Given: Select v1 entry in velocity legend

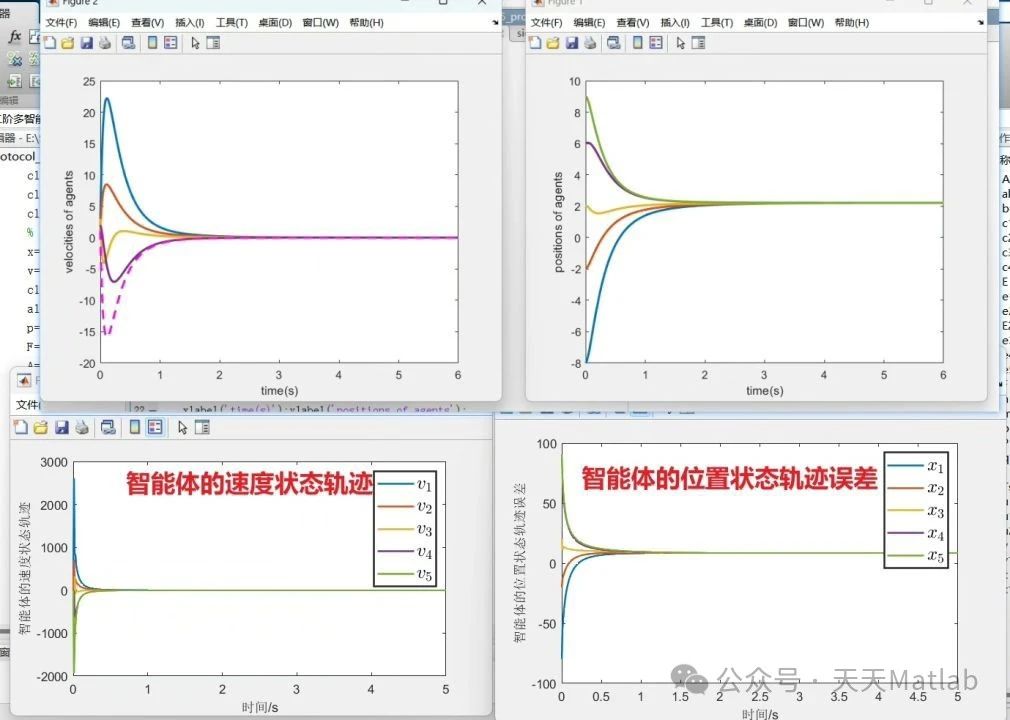Looking at the screenshot, I should (405, 484).
